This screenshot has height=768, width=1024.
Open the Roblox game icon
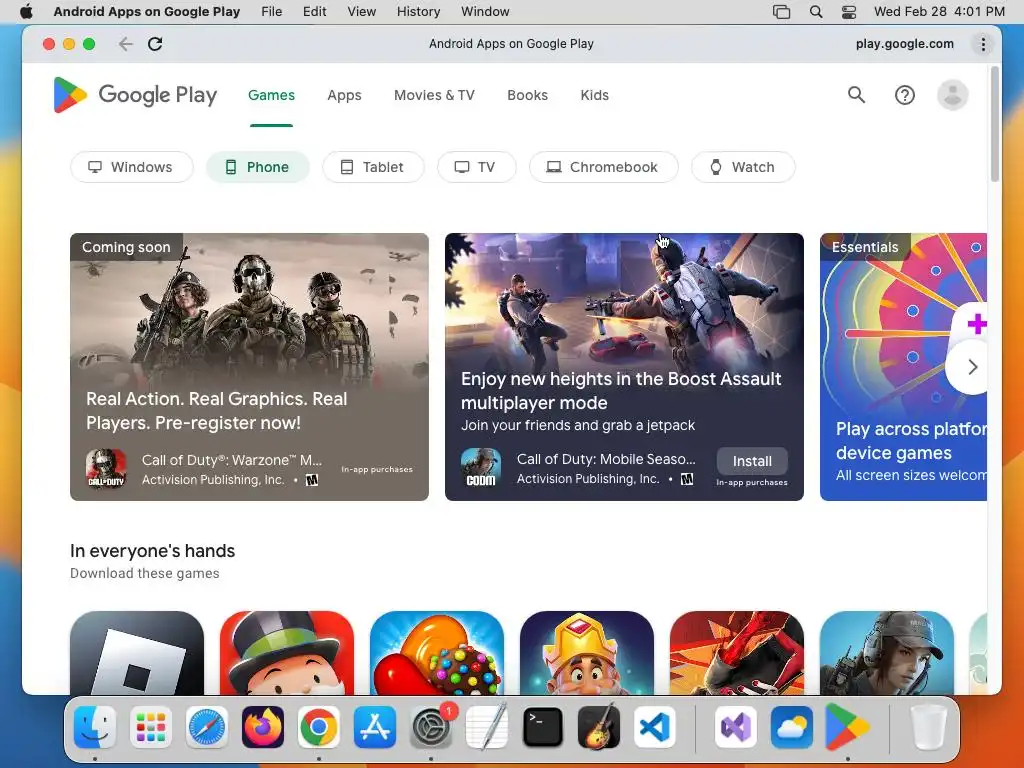tap(137, 652)
